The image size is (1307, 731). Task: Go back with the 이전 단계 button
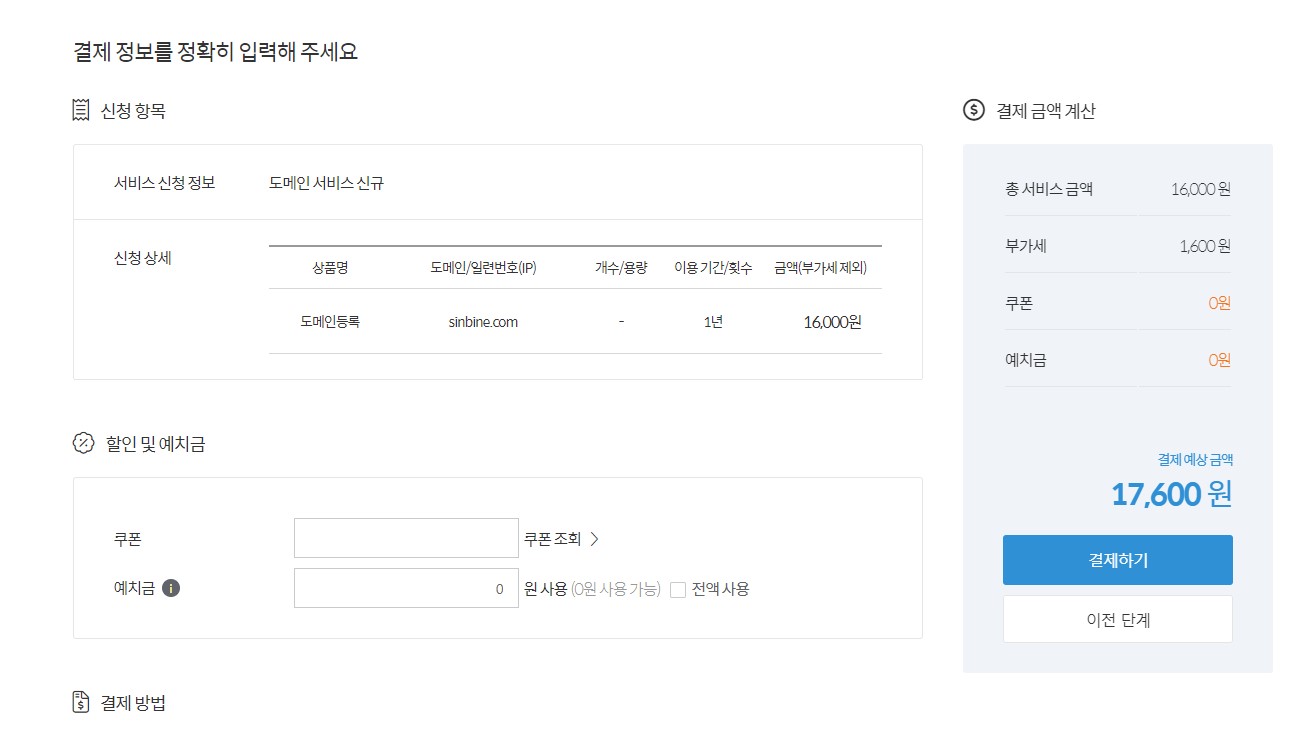pyautogui.click(x=1117, y=619)
